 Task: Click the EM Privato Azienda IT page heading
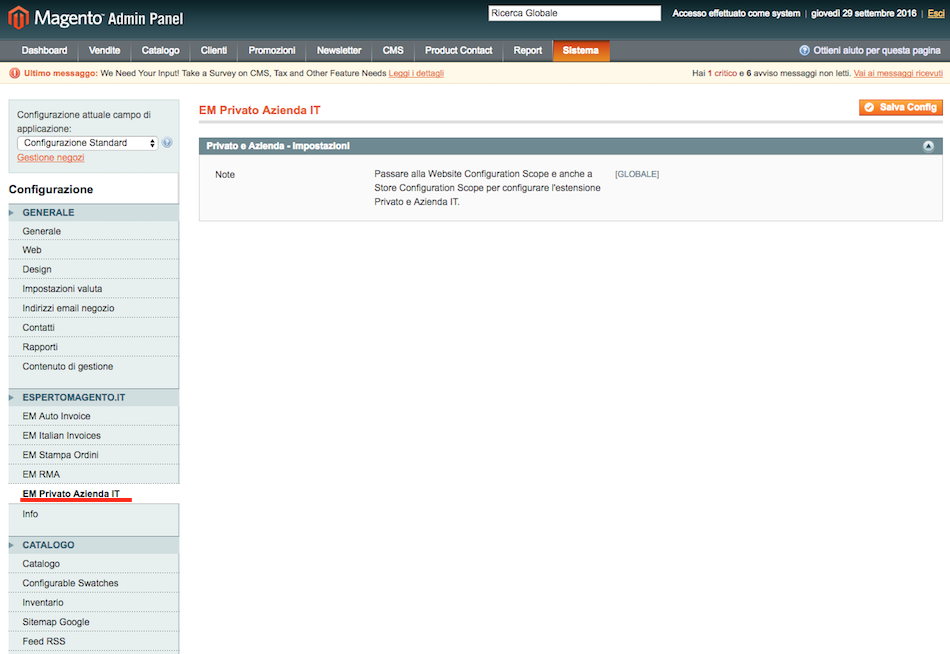tap(259, 110)
